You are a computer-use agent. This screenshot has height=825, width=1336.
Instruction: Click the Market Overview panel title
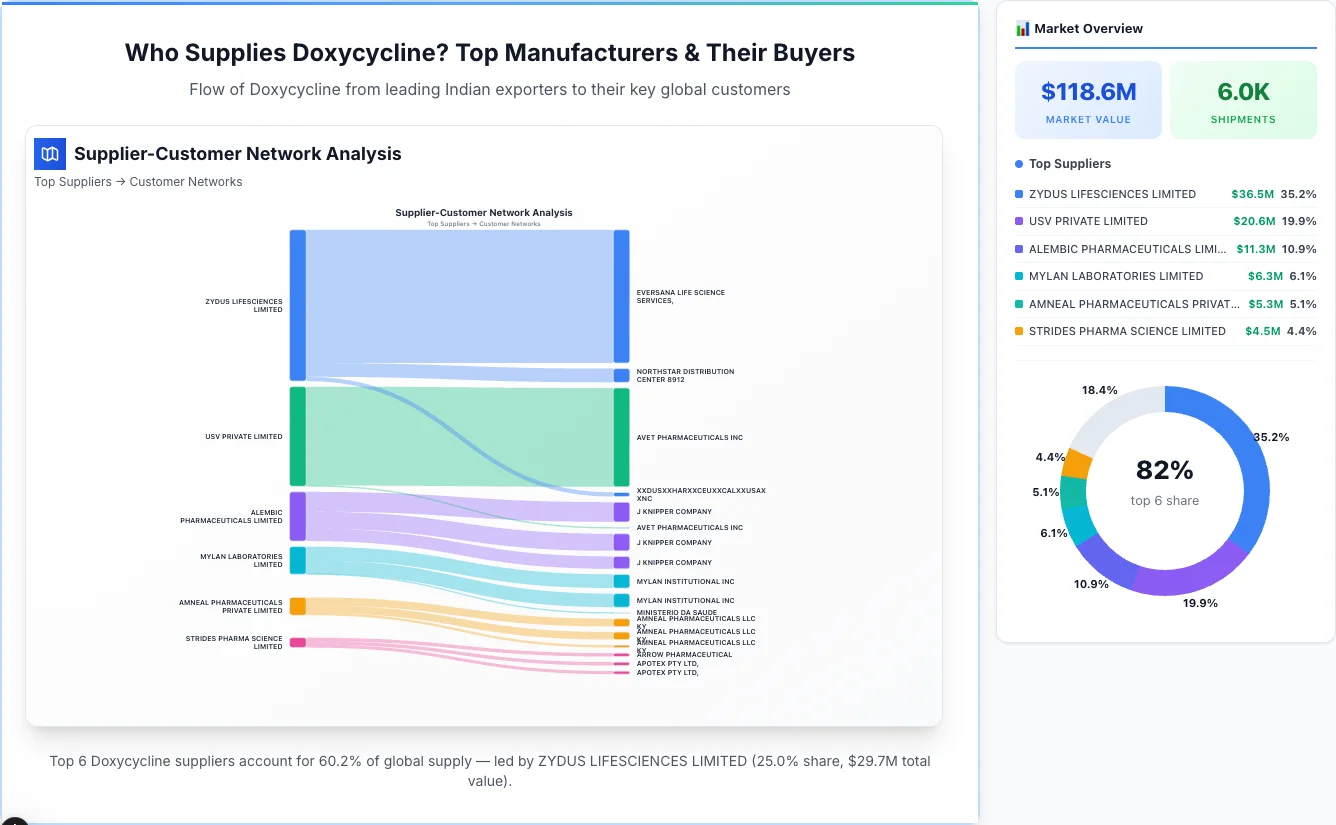tap(1089, 28)
